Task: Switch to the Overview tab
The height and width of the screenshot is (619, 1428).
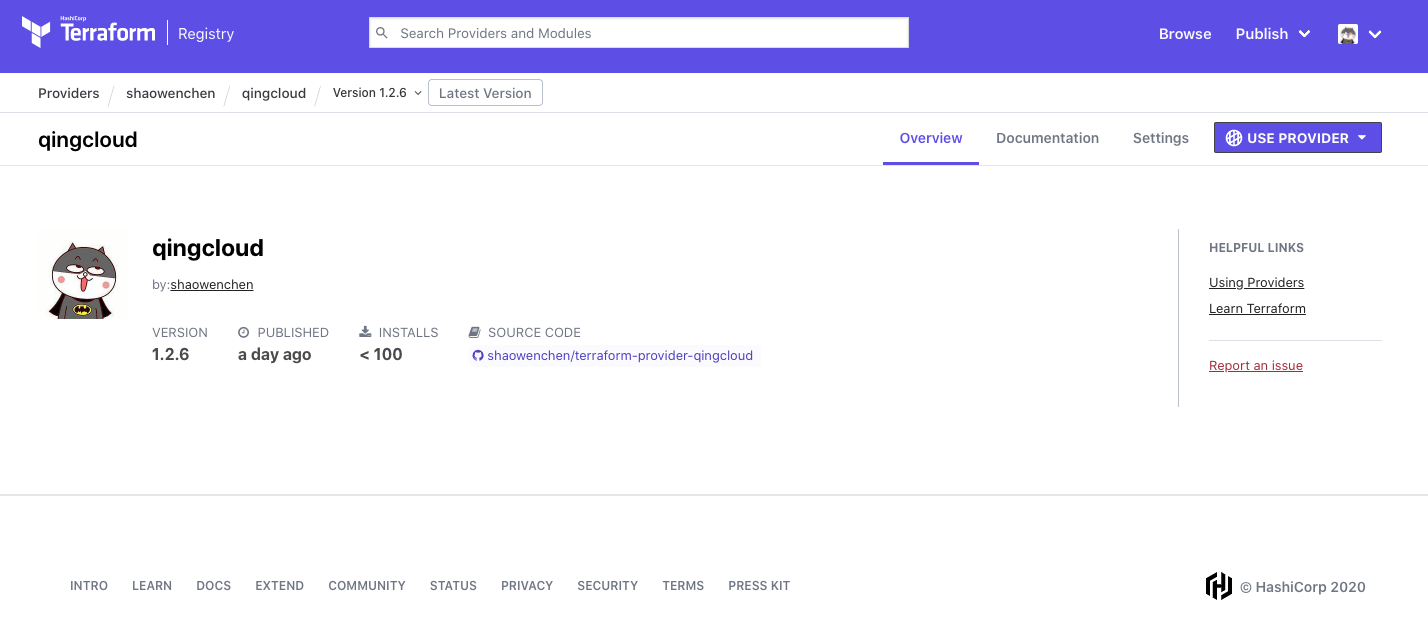Action: (931, 138)
